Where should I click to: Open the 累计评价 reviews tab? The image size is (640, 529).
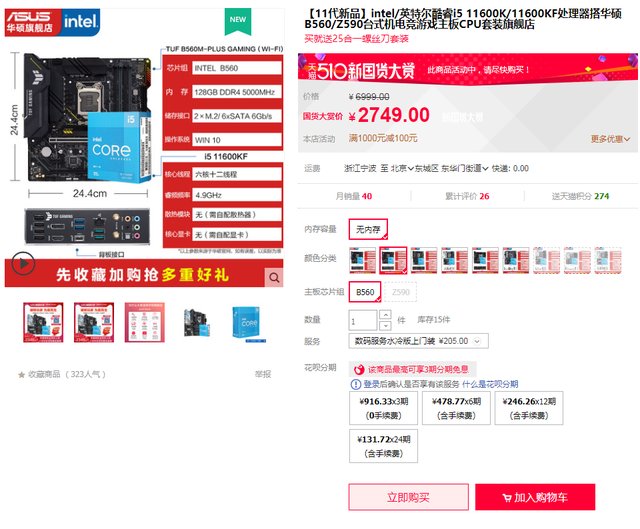[467, 196]
